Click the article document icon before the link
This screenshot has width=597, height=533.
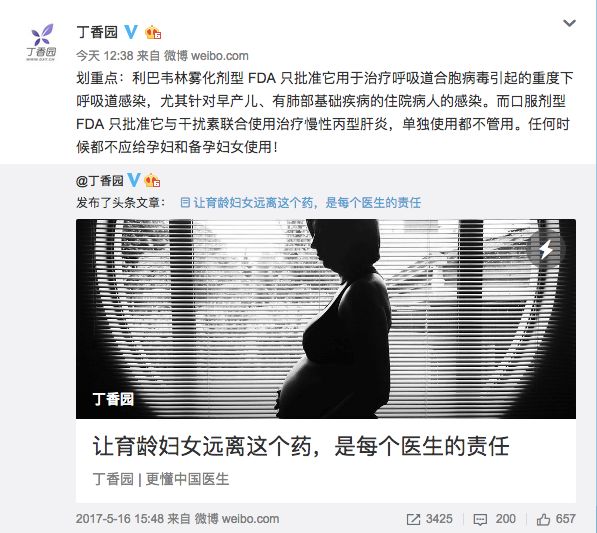[x=185, y=202]
